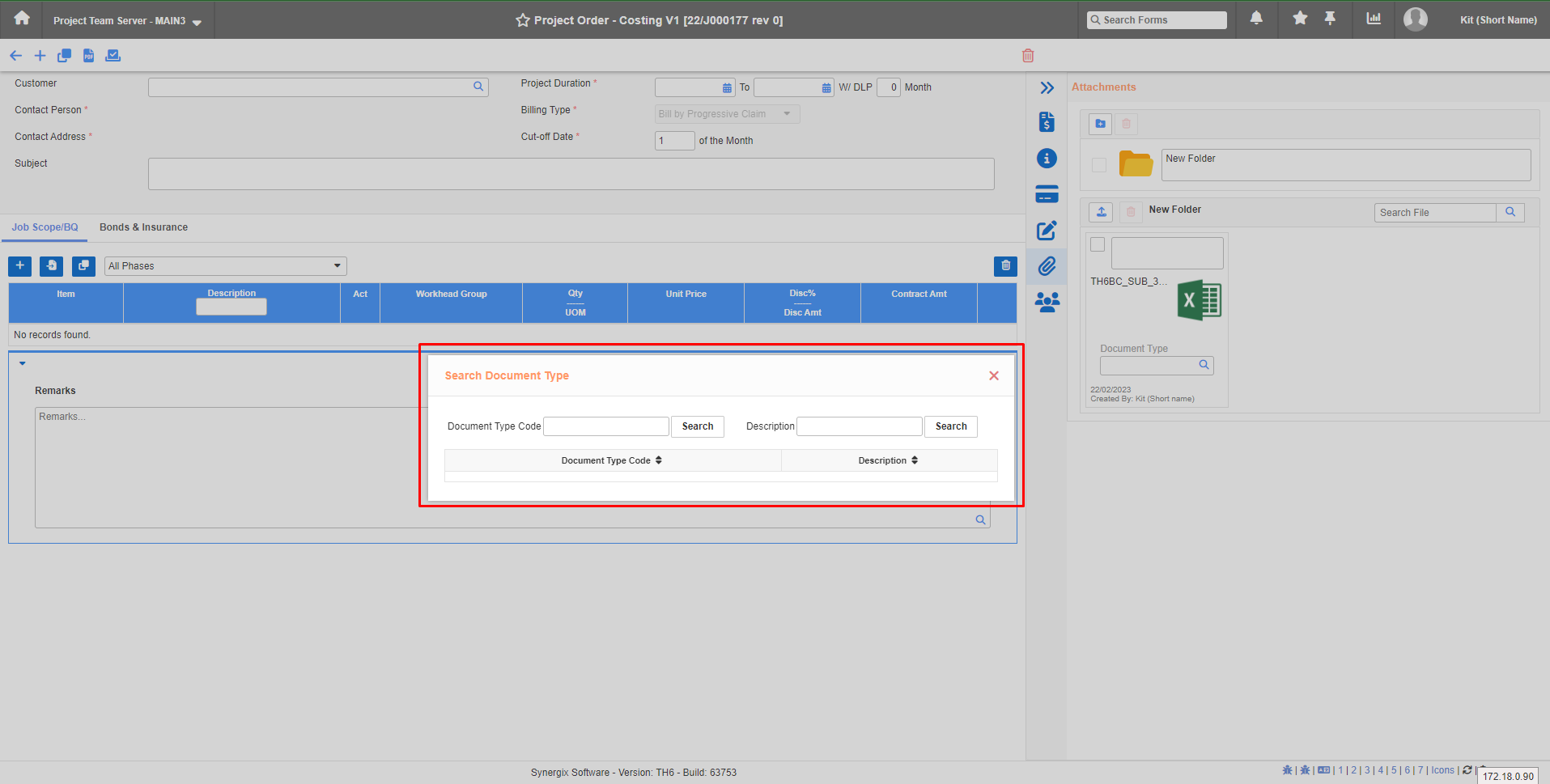Click the team members icon in the sidebar

(x=1046, y=302)
